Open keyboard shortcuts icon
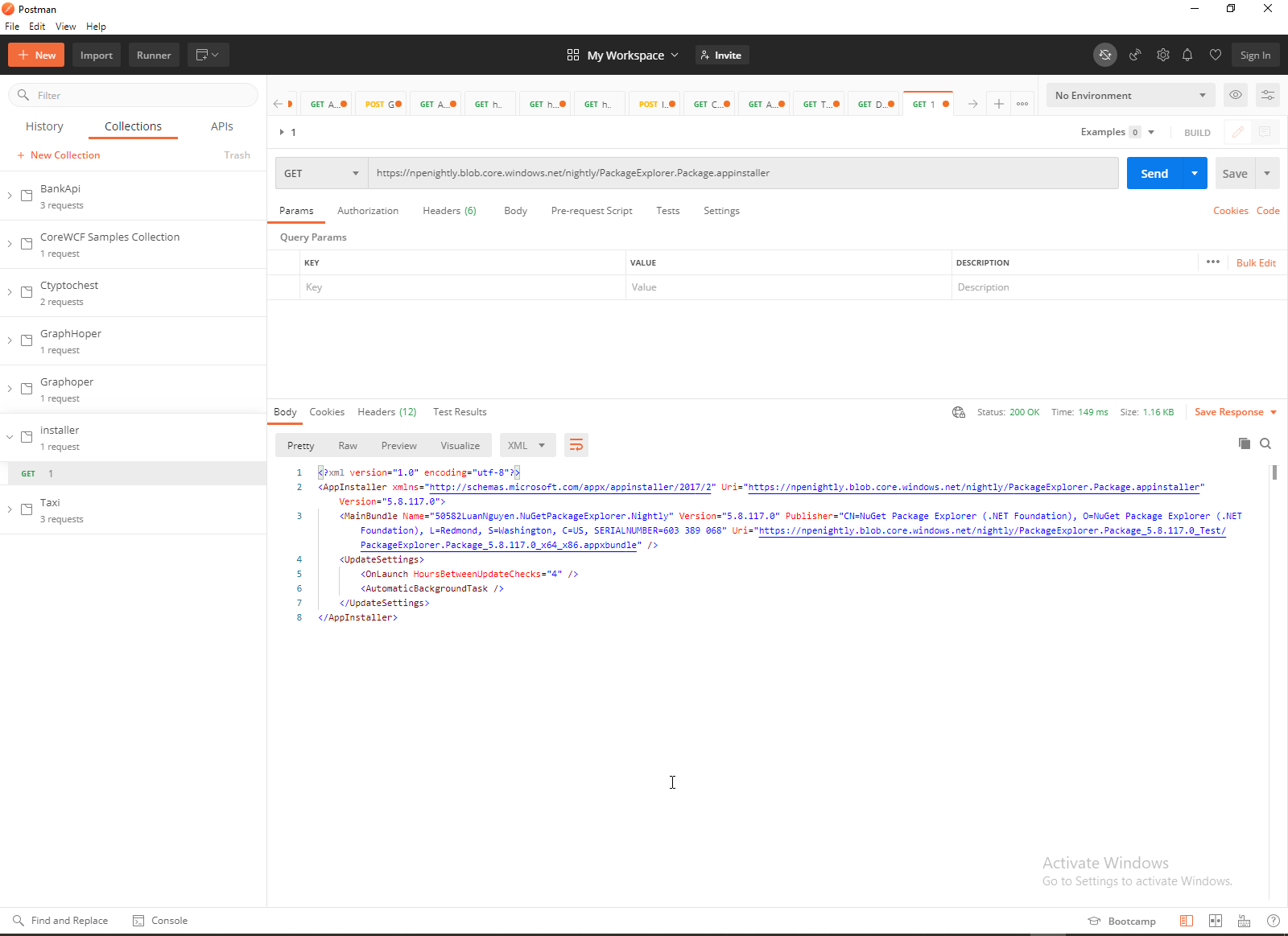Viewport: 1288px width, 936px height. 1245,921
